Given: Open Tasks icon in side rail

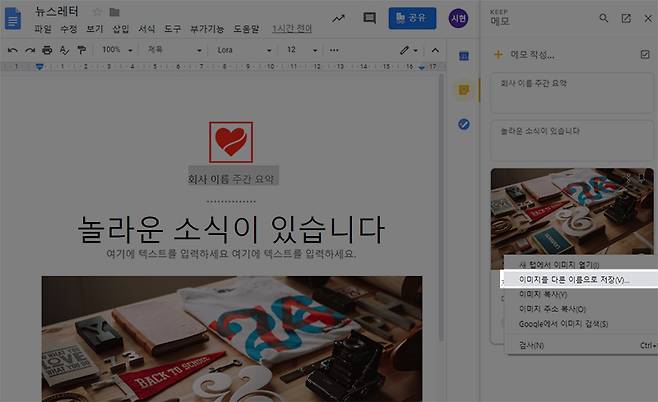Looking at the screenshot, I should (464, 124).
